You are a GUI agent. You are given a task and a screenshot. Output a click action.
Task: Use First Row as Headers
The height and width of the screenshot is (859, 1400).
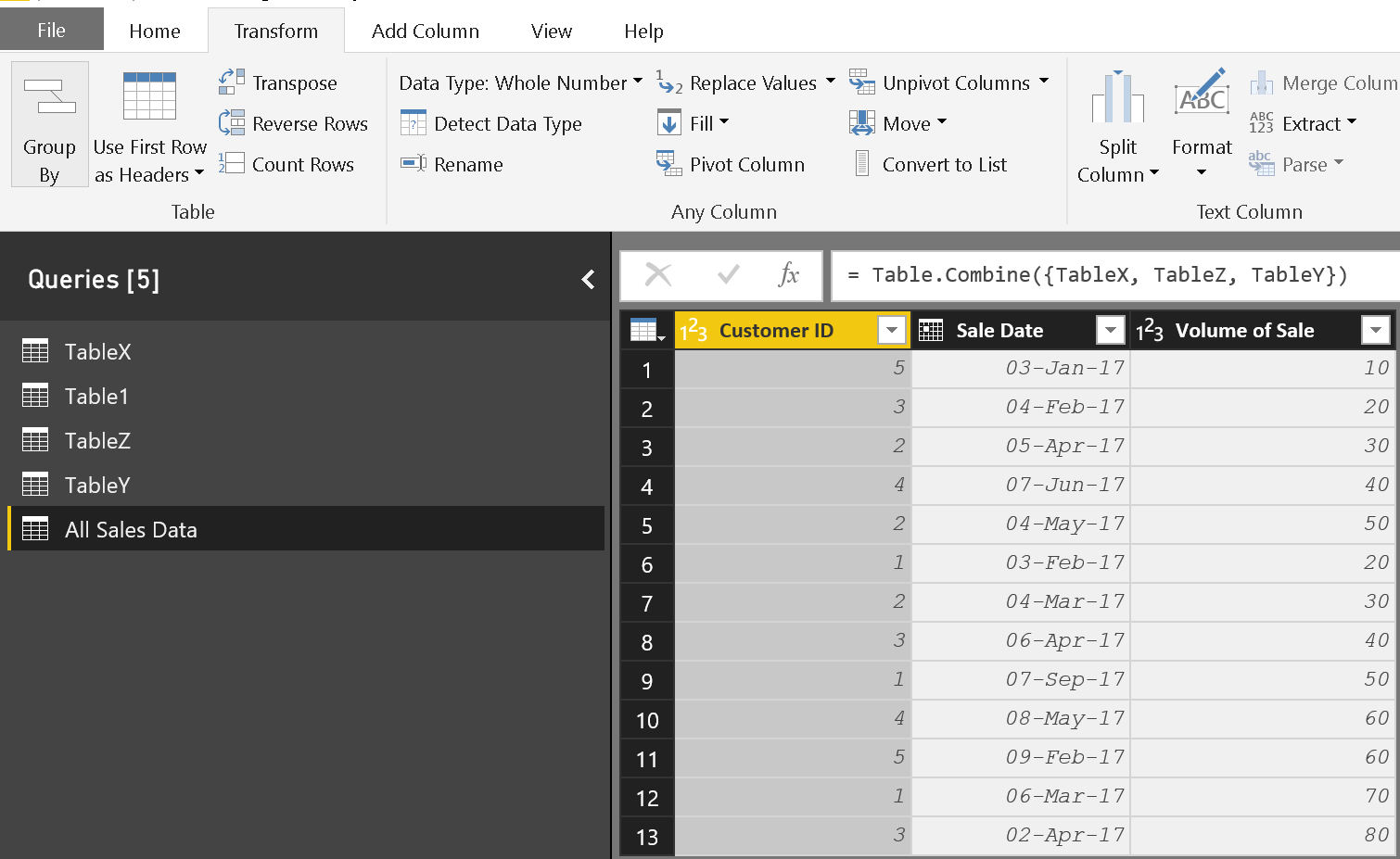pos(148,125)
